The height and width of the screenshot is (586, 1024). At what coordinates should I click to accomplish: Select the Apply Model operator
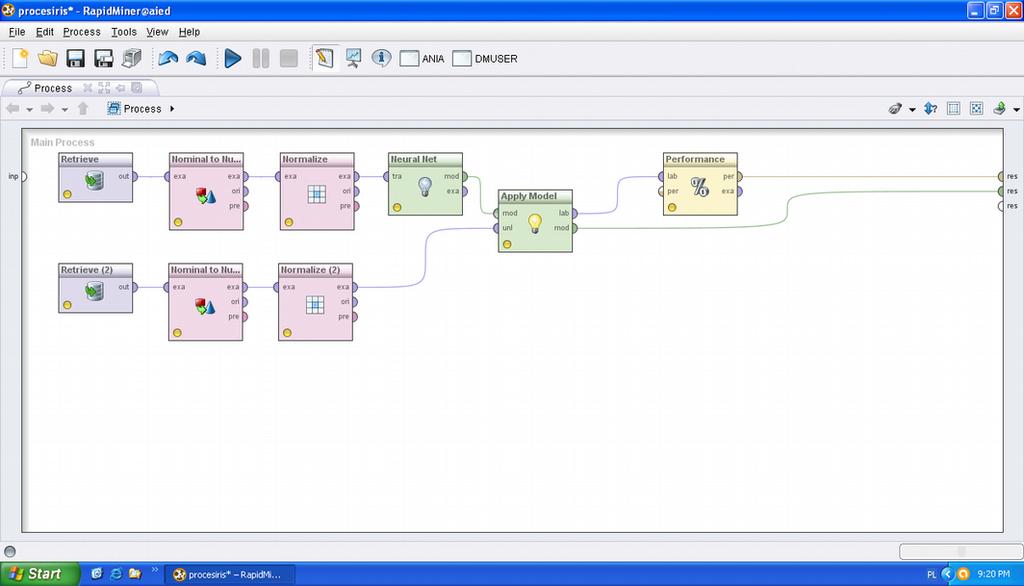[x=536, y=221]
